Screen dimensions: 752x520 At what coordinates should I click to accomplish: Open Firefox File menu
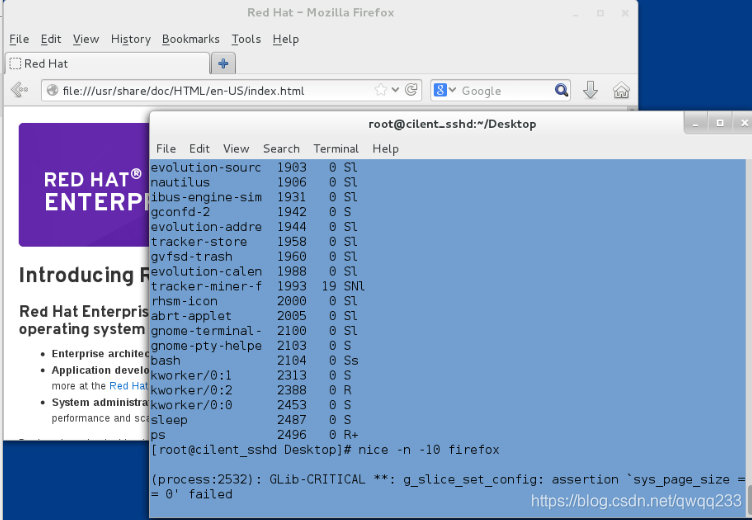19,39
